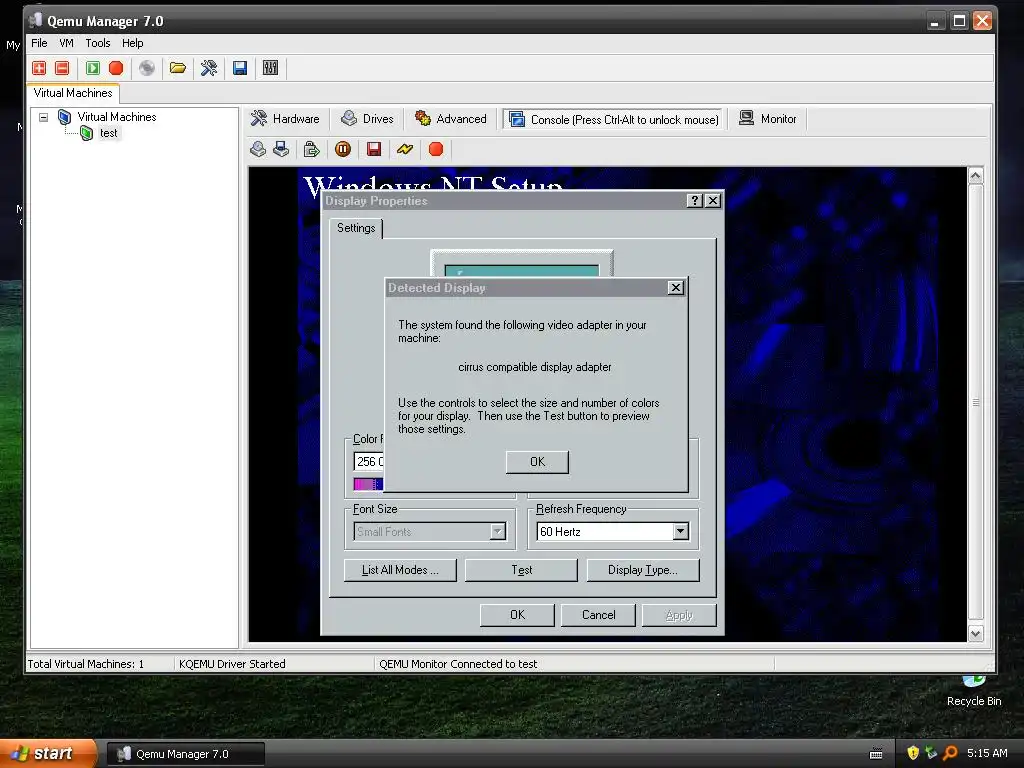Click the green monitor icon beside test
This screenshot has width=1024, height=768.
point(86,133)
